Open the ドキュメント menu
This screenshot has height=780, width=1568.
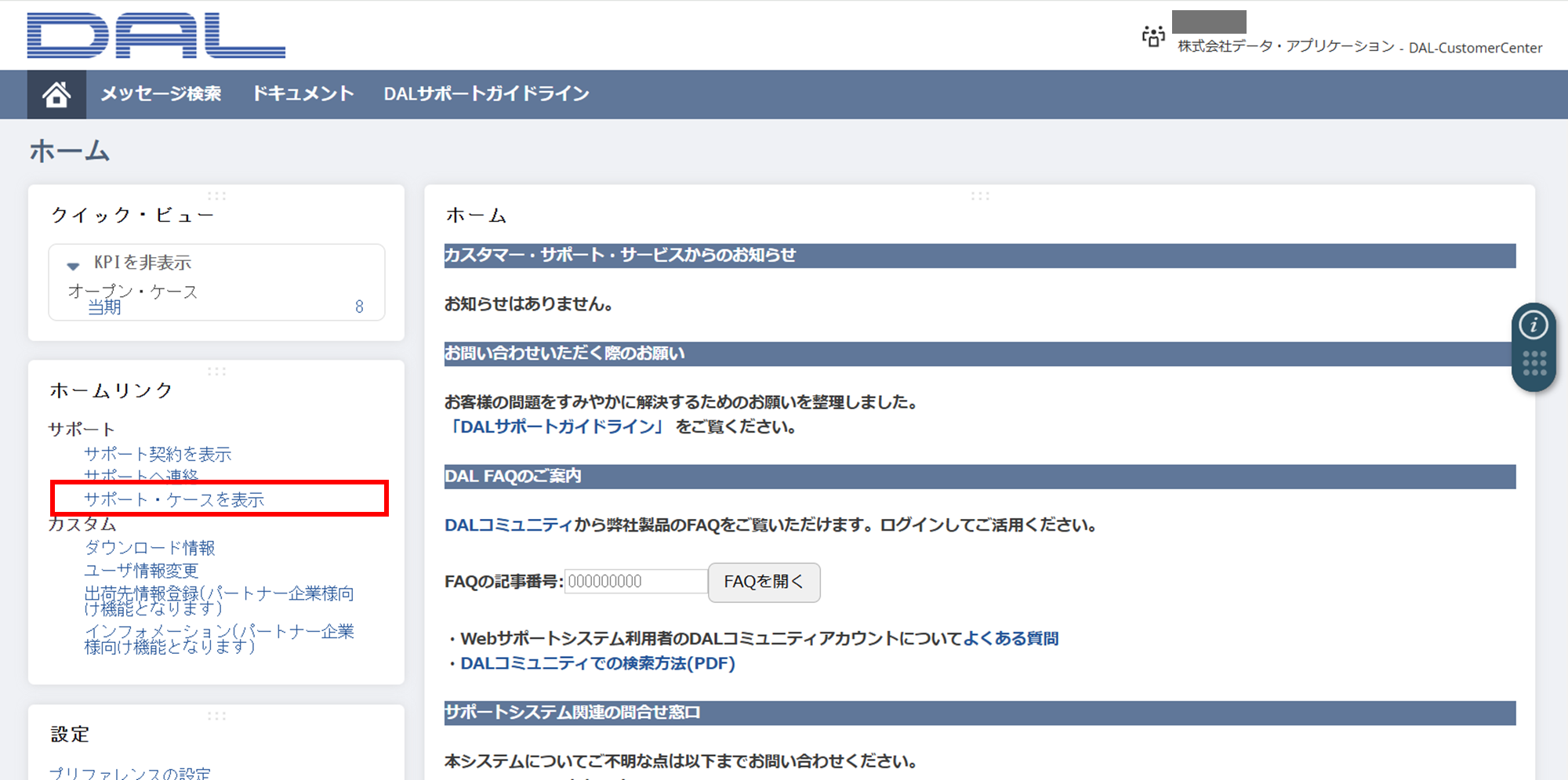[303, 94]
